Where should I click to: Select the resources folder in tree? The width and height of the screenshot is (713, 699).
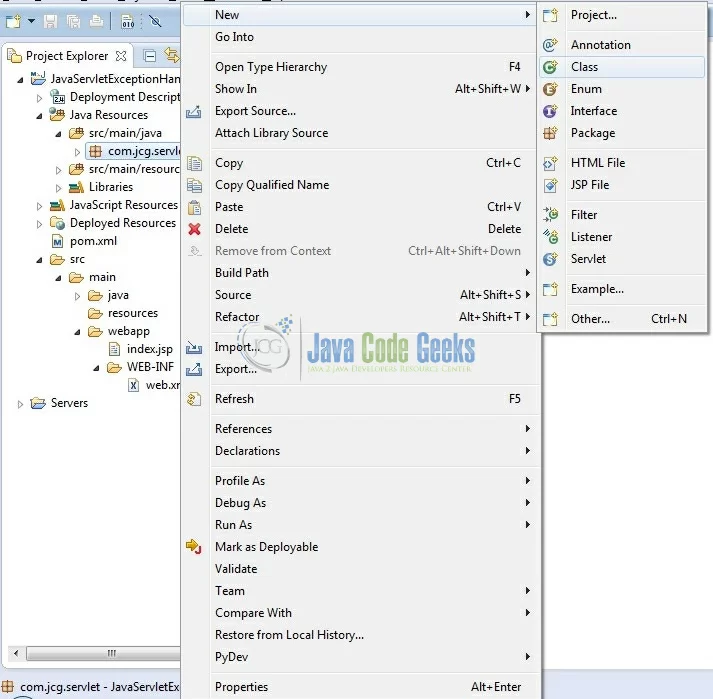pyautogui.click(x=132, y=313)
